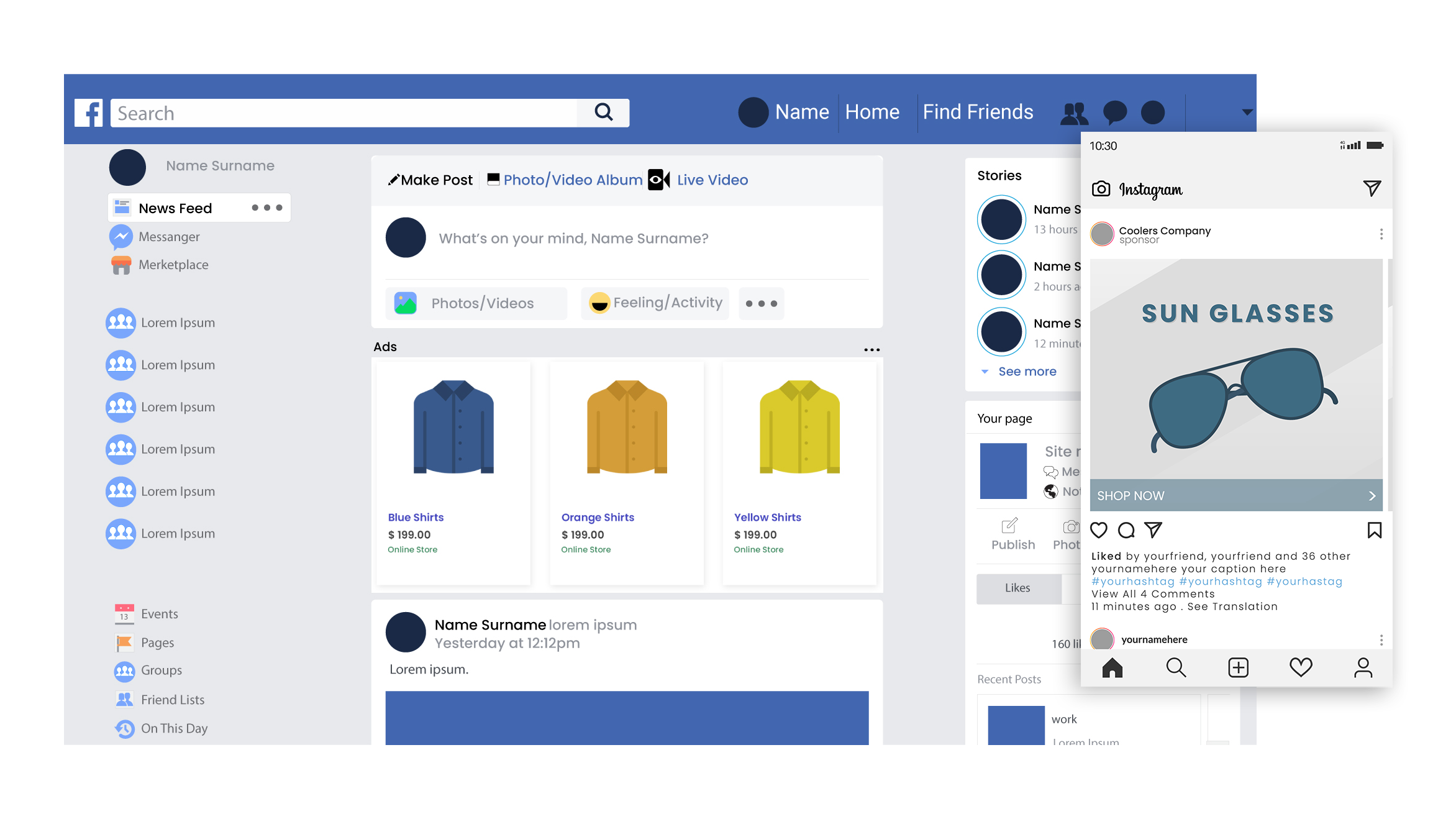
Task: Open the account dropdown arrow in the top bar
Action: (x=1246, y=112)
